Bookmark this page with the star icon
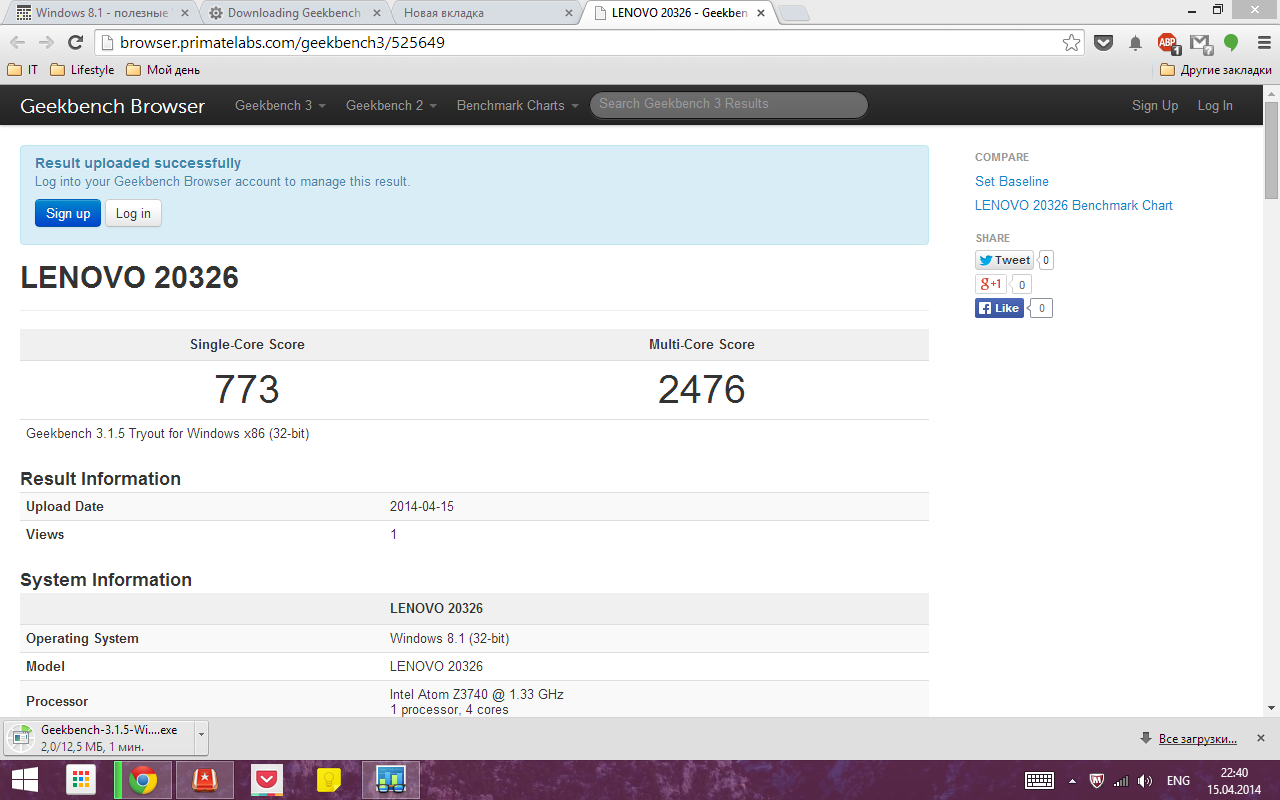 click(x=1071, y=42)
